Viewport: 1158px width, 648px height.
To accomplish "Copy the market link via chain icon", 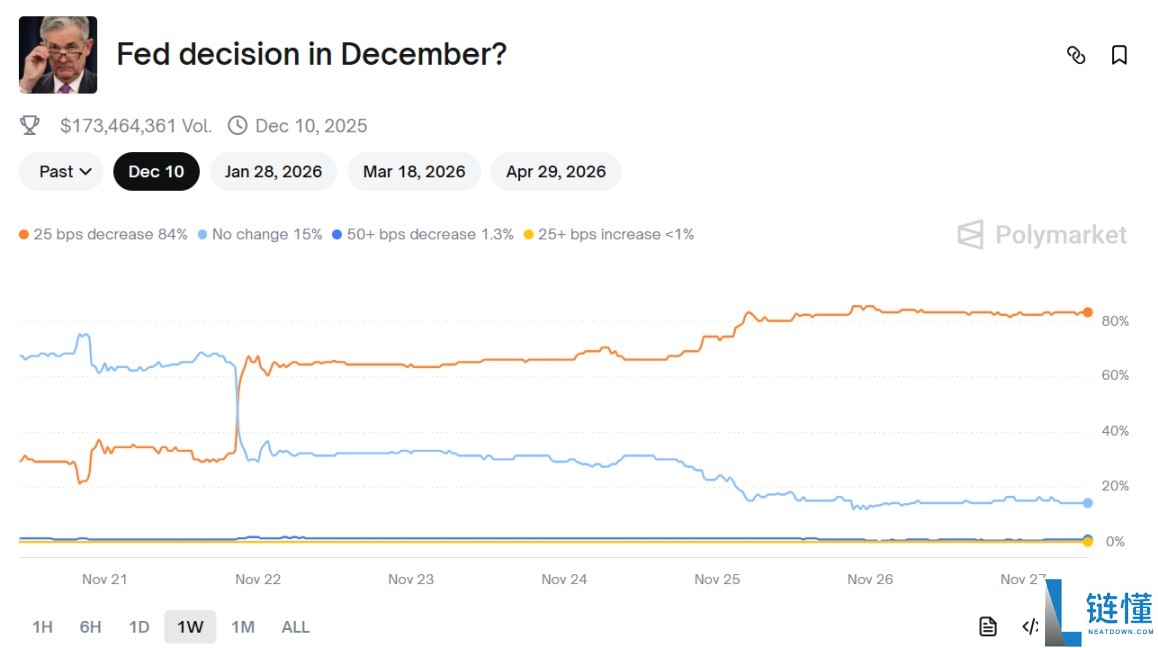I will pos(1076,55).
